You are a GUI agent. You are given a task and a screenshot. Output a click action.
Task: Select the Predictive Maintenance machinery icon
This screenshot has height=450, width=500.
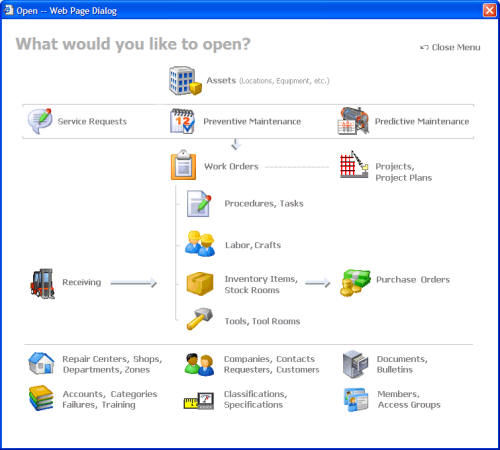pos(353,121)
